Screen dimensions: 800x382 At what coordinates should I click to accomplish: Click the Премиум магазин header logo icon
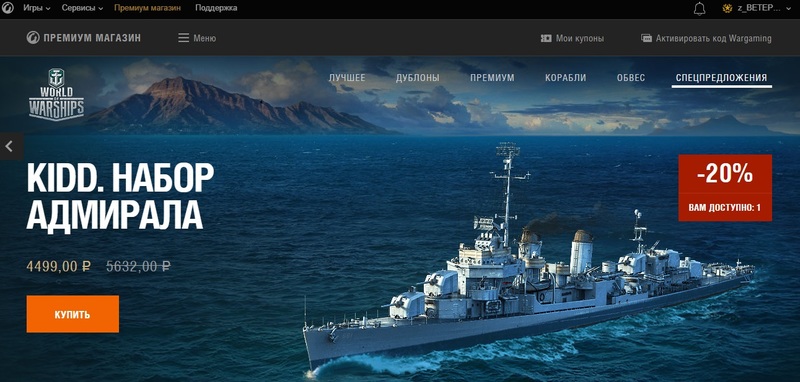click(33, 38)
